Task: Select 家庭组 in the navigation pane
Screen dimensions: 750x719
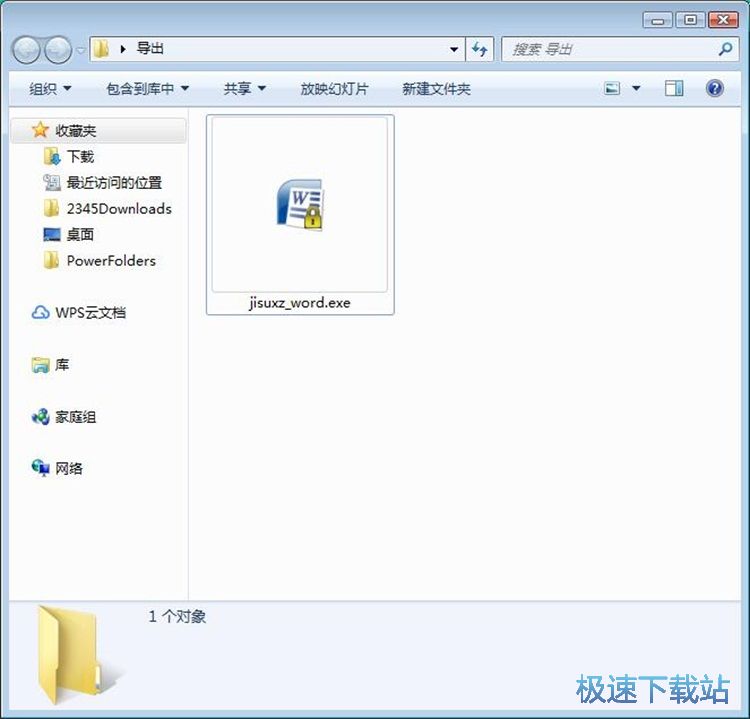Action: pos(76,417)
